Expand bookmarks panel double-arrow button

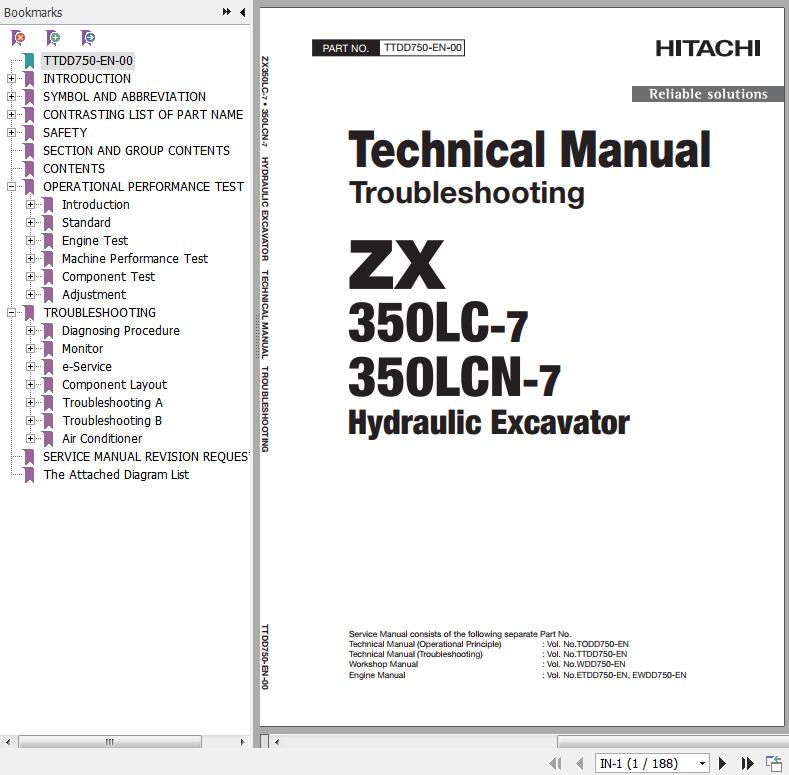click(x=226, y=12)
